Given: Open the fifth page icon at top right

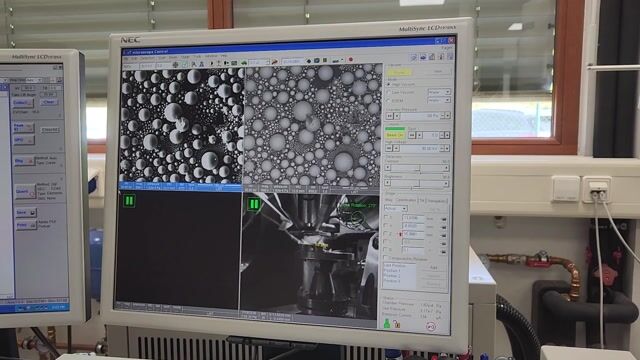Looking at the screenshot, I should point(450,57).
